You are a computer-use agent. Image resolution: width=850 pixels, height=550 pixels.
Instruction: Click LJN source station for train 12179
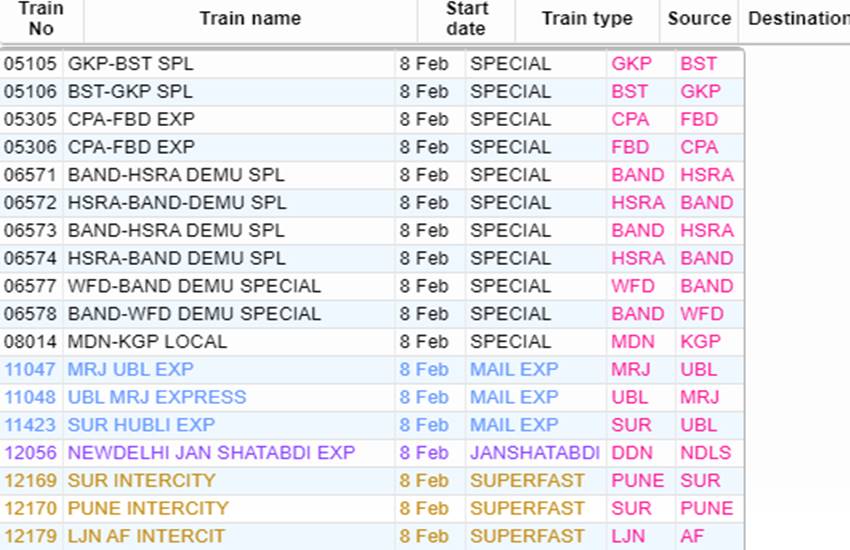pyautogui.click(x=628, y=536)
